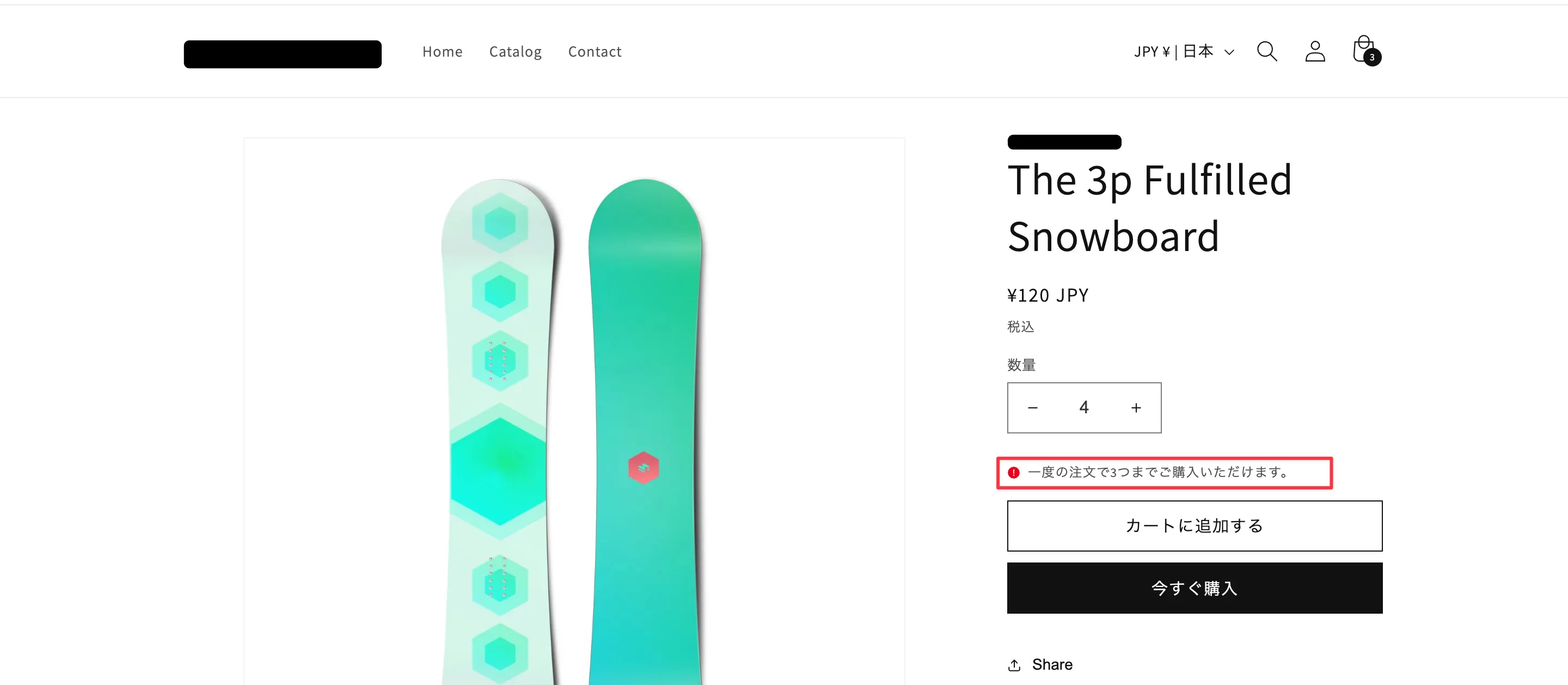Viewport: 1568px width, 685px height.
Task: Click the account profile icon
Action: pyautogui.click(x=1315, y=51)
